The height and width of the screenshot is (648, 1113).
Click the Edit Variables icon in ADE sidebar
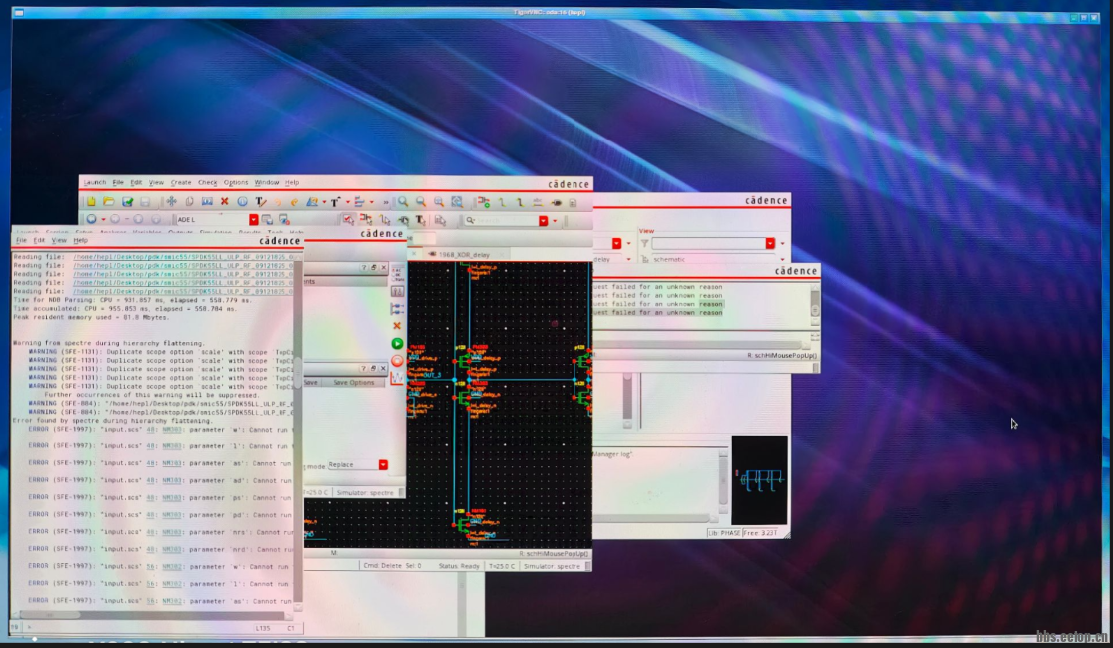coord(397,291)
